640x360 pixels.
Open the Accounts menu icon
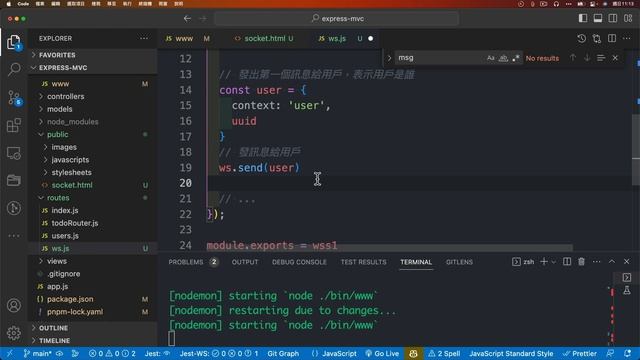coord(14,305)
